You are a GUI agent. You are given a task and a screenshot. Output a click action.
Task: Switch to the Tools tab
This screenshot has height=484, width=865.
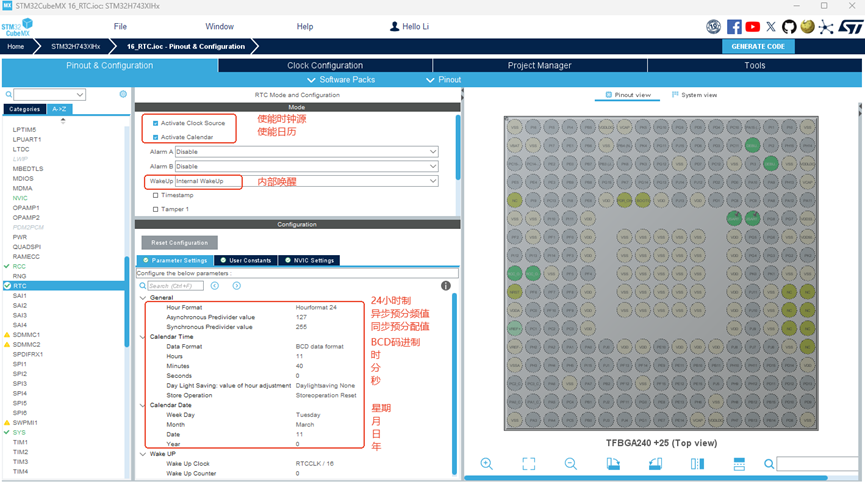tap(755, 65)
